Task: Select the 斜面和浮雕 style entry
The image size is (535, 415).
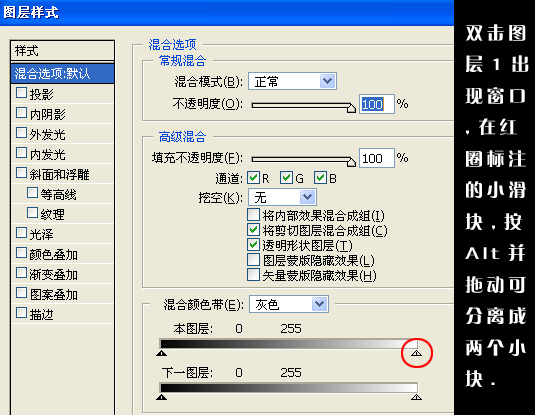Action: pyautogui.click(x=62, y=174)
